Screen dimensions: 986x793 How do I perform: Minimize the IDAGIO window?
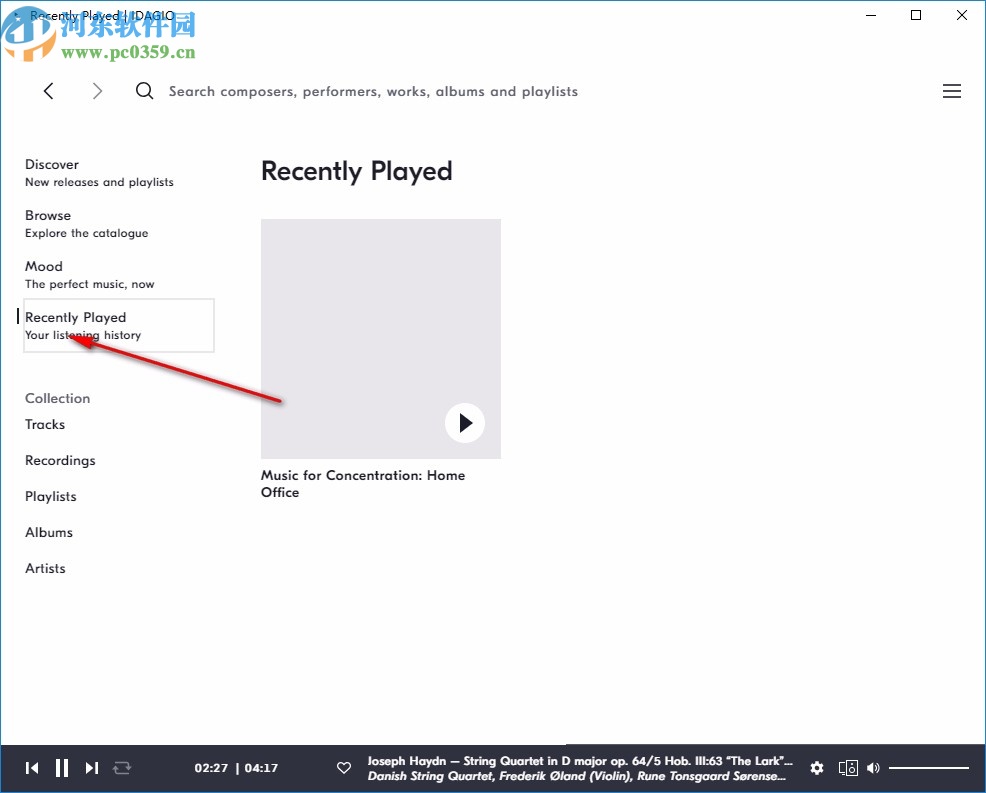click(871, 15)
